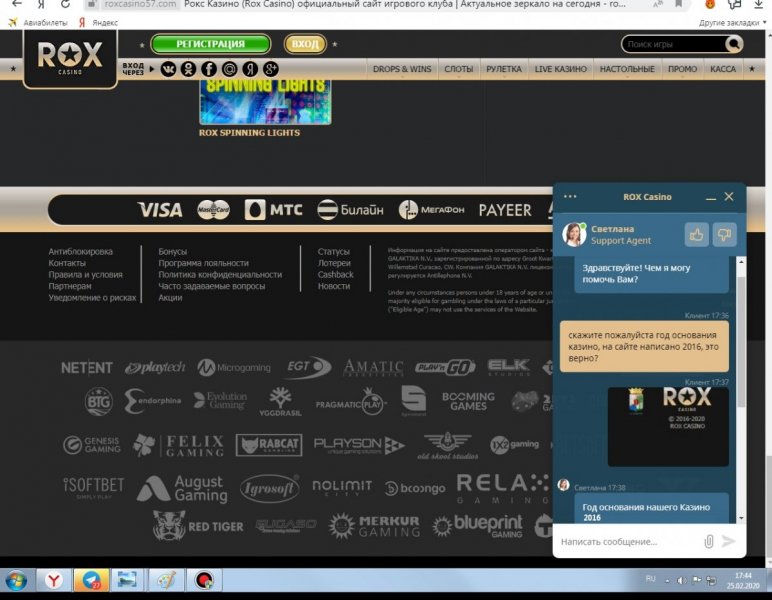This screenshot has height=600, width=772.
Task: Open Бонусы footer link
Action: 172,252
